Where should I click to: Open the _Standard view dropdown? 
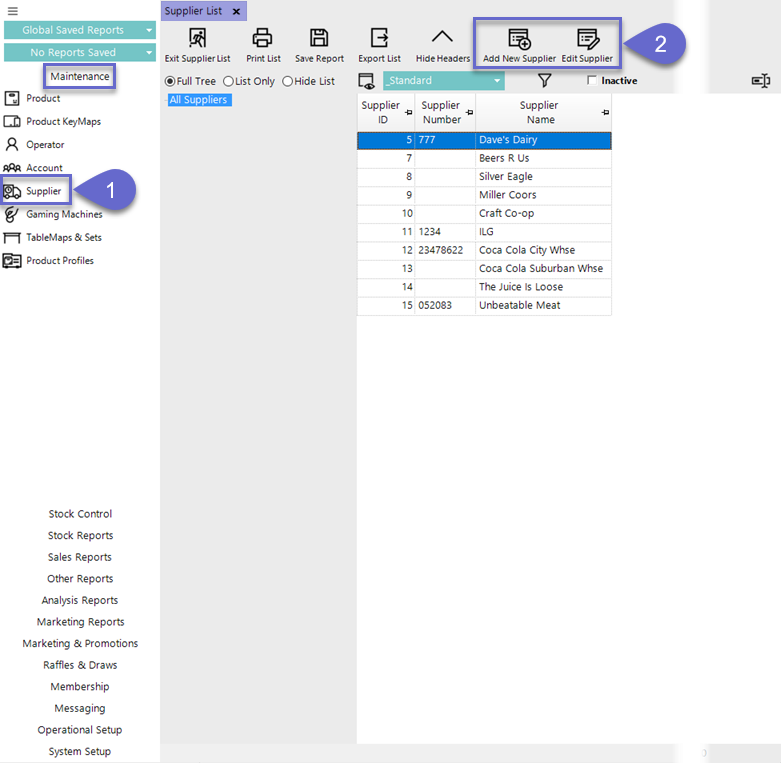pyautogui.click(x=443, y=81)
